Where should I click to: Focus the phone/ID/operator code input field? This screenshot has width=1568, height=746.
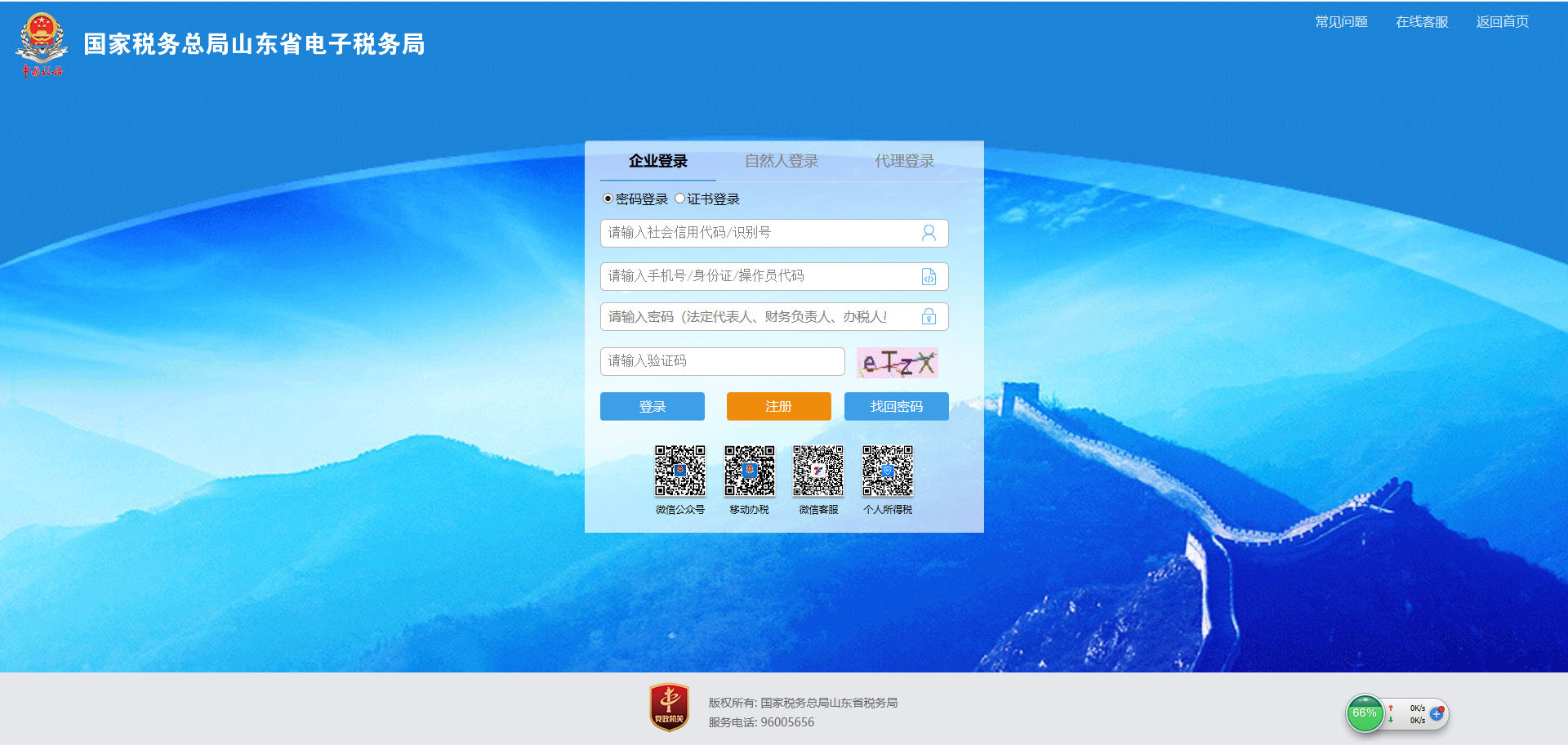pos(774,276)
